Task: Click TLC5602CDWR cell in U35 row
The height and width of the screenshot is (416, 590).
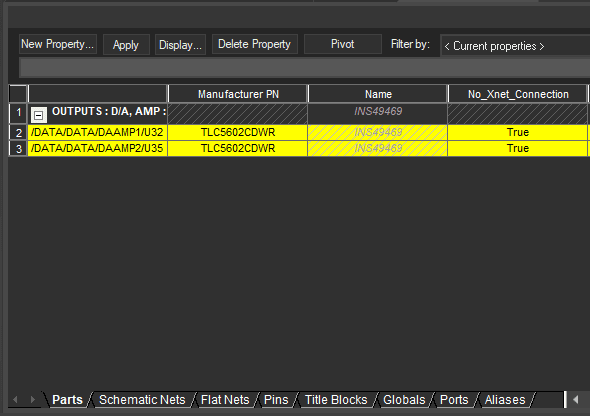Action: point(238,148)
